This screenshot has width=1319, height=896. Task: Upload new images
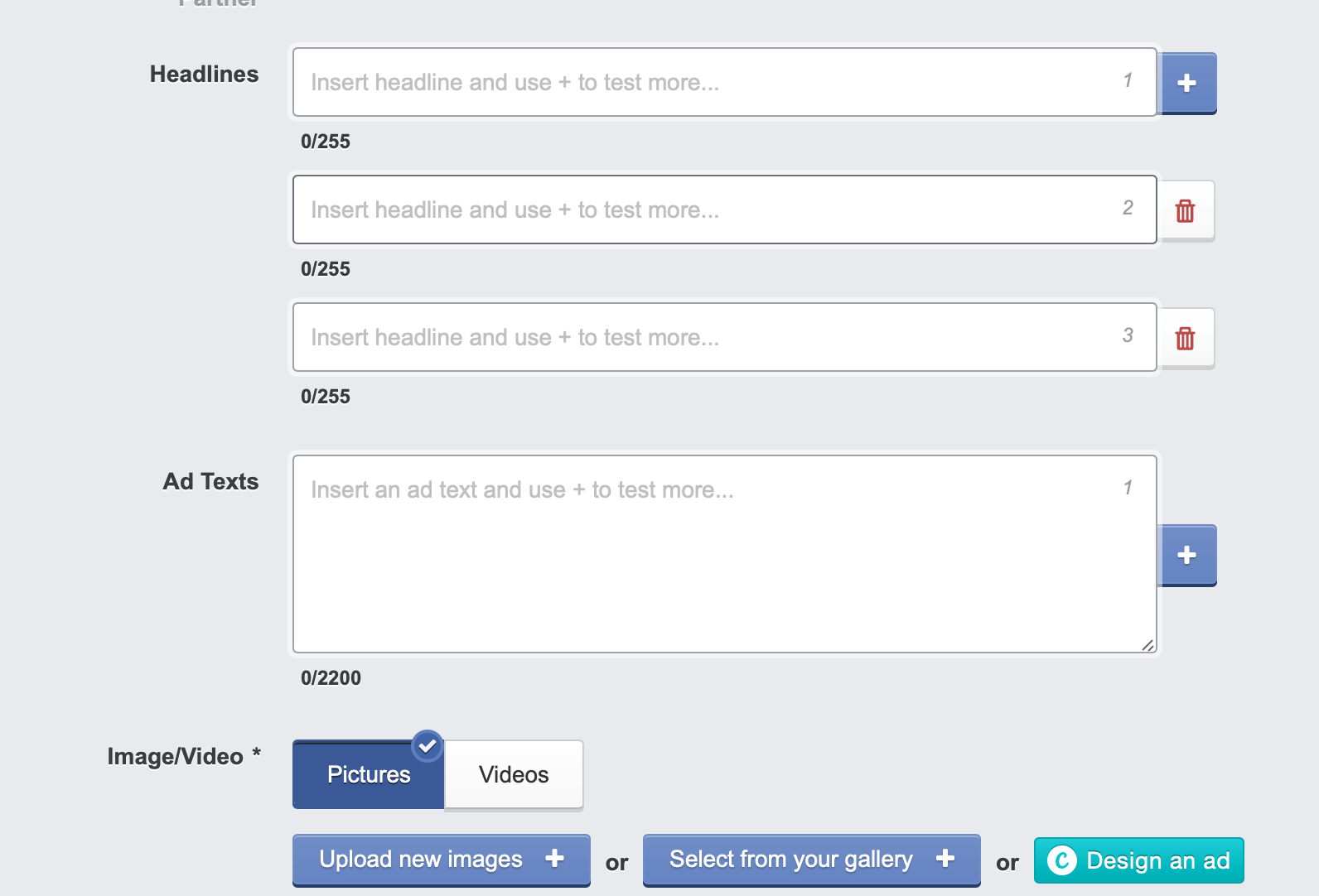click(x=422, y=860)
